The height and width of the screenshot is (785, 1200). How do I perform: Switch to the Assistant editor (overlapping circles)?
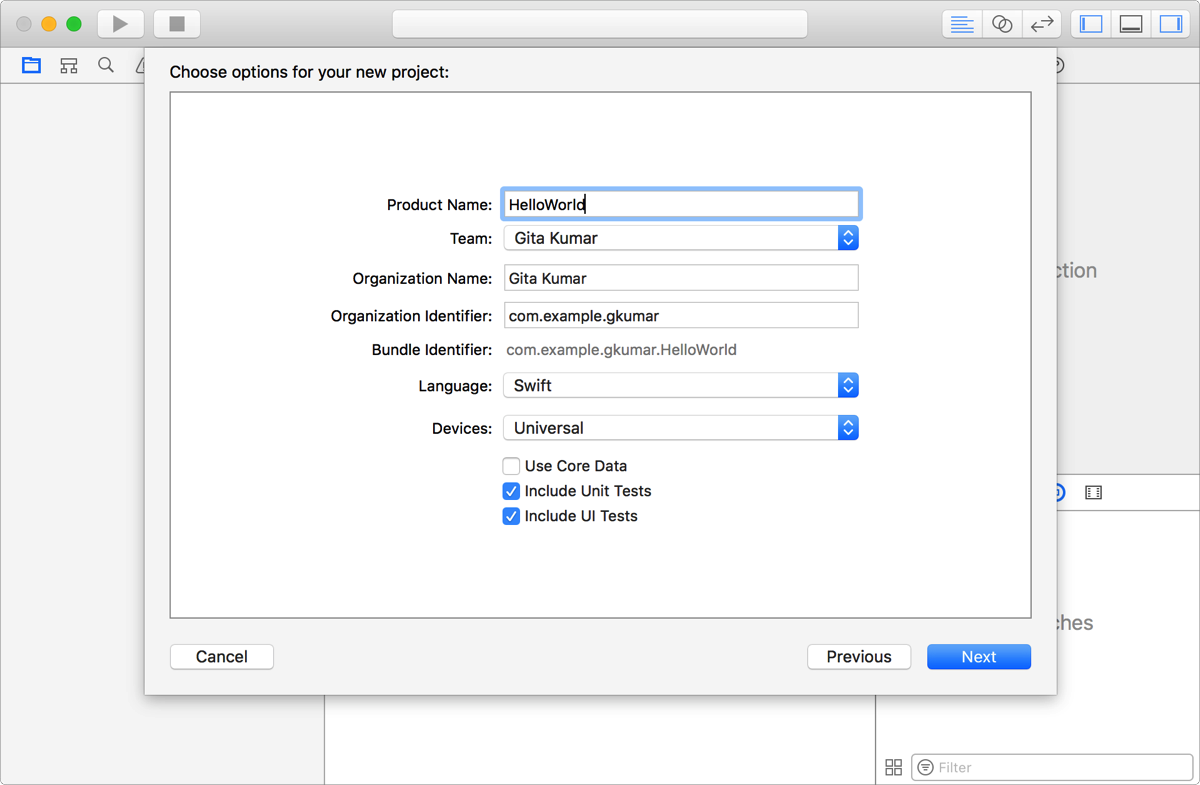[1002, 24]
